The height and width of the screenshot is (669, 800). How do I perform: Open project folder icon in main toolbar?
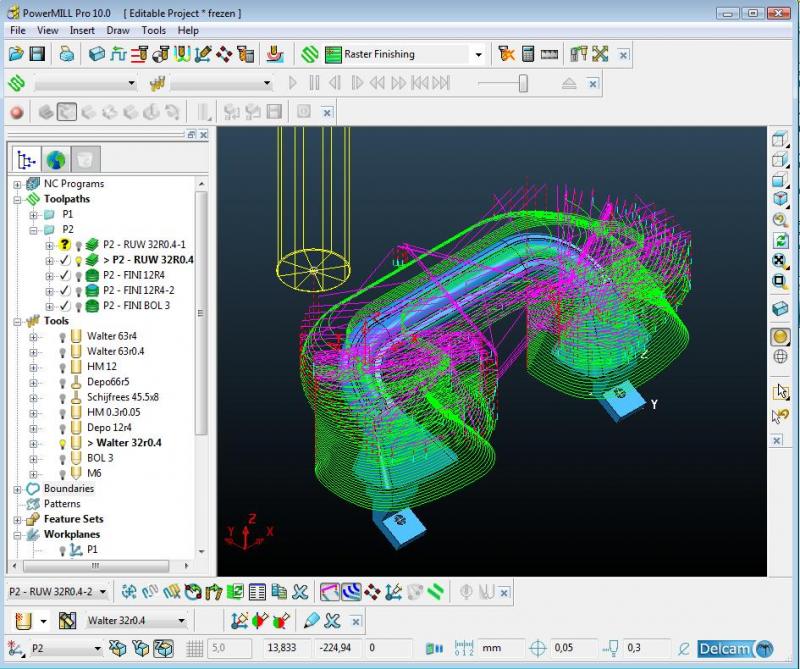click(x=16, y=54)
